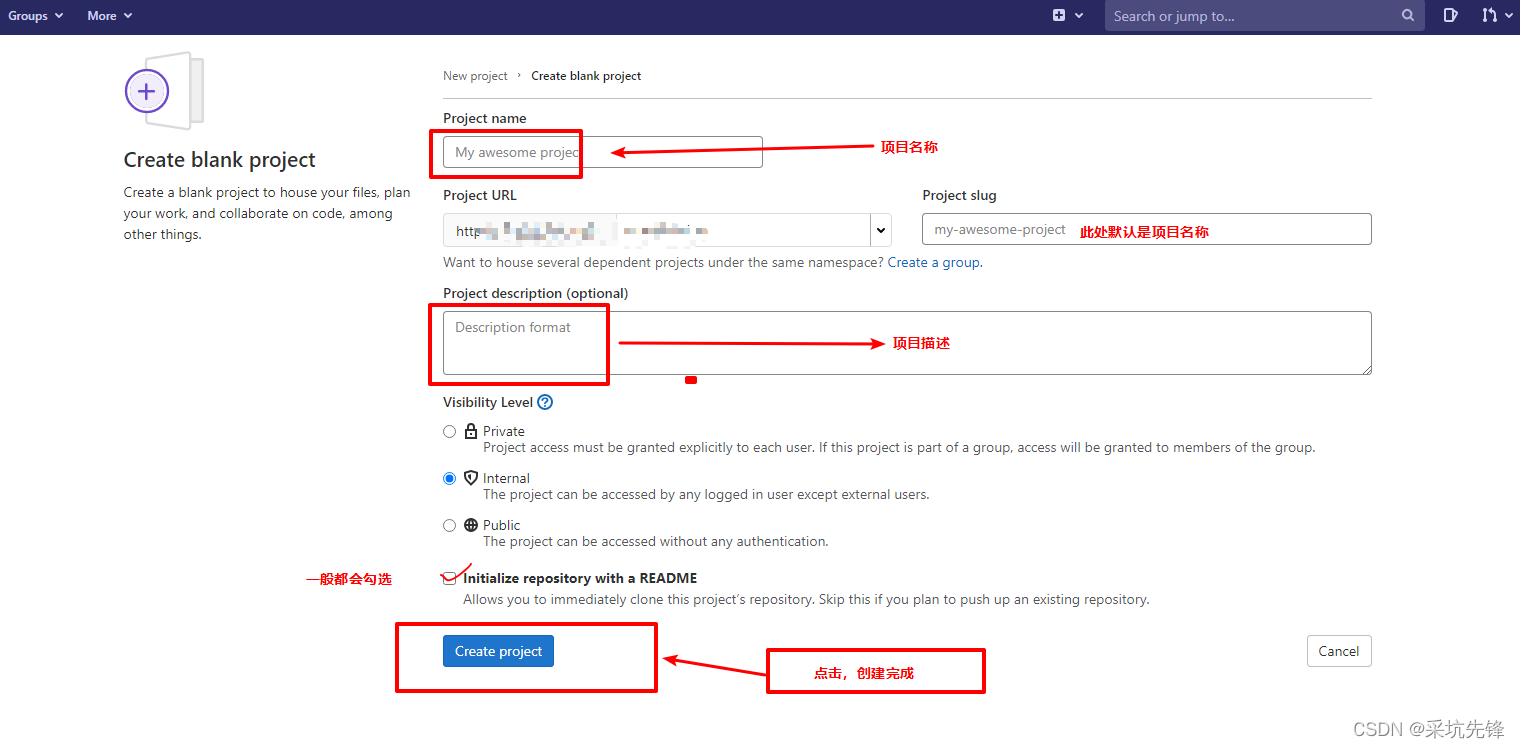Screen dimensions: 1520x748
Task: Expand the create-new dropdown chevron
Action: point(1079,16)
